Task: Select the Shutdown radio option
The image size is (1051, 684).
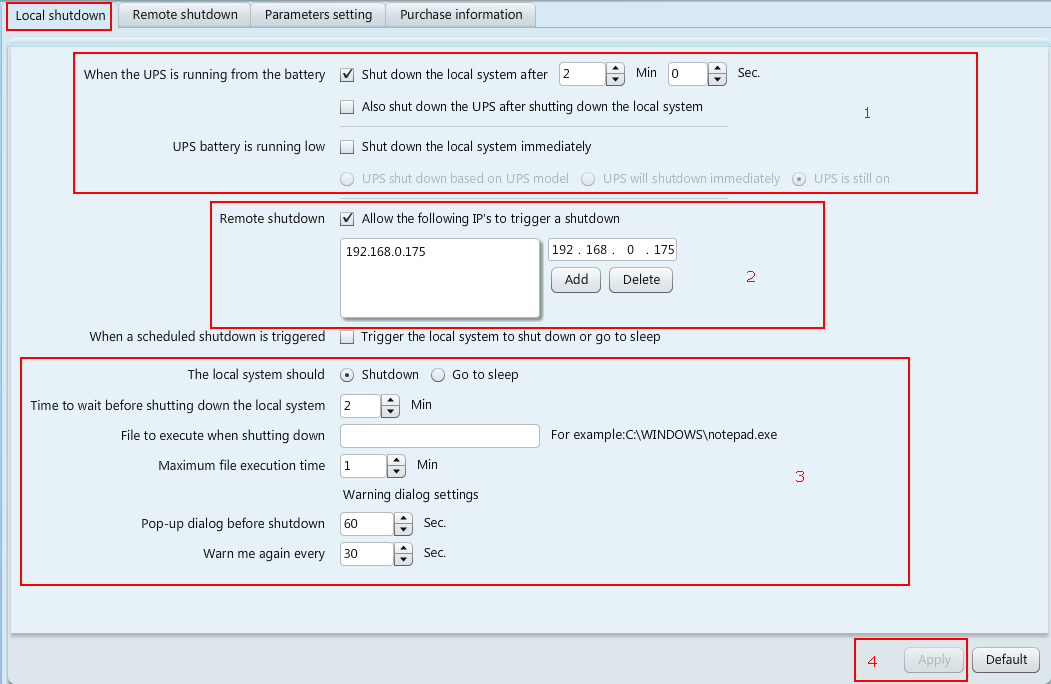Action: (347, 375)
